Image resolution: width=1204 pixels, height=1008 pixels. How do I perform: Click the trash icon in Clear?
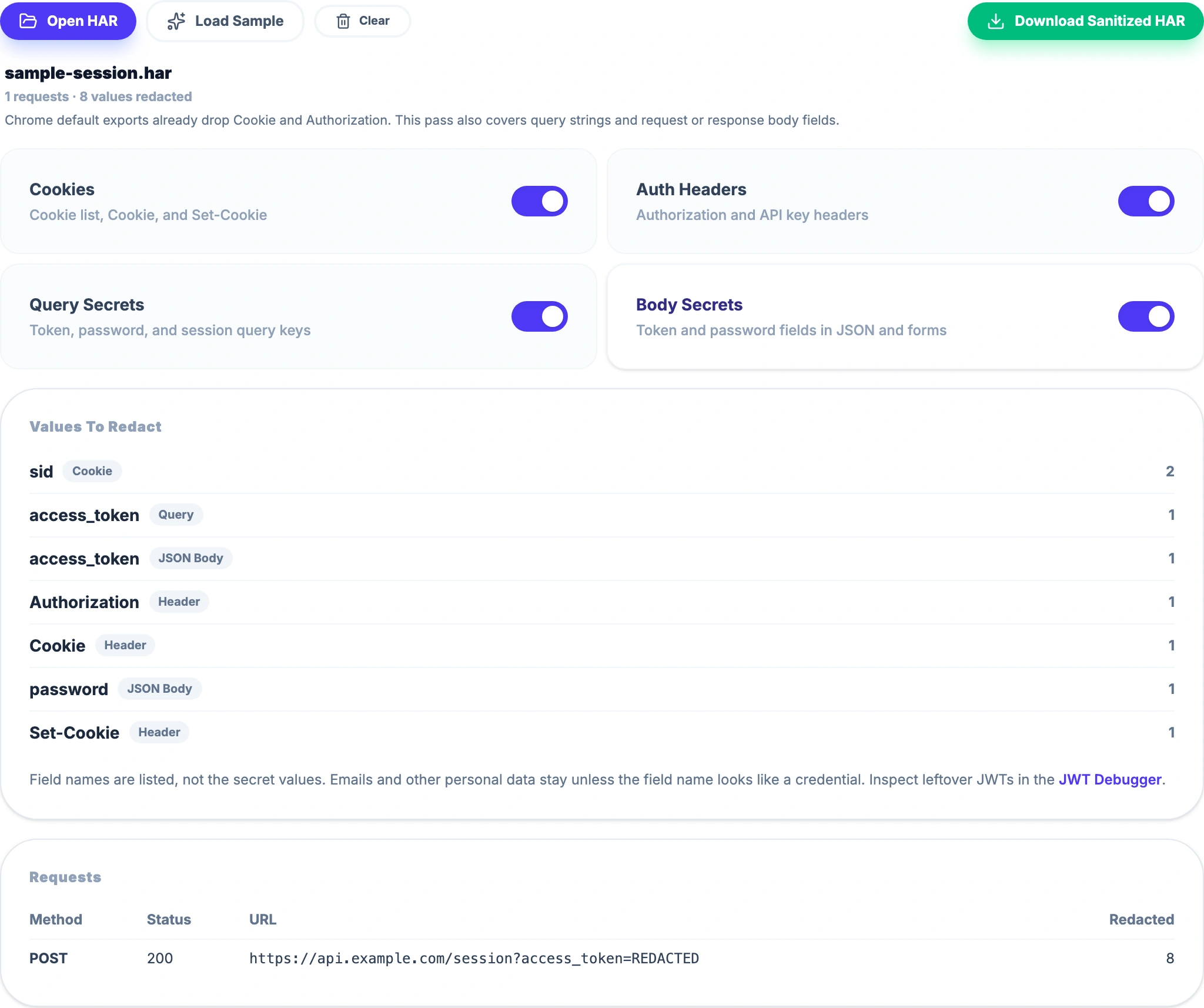point(343,21)
